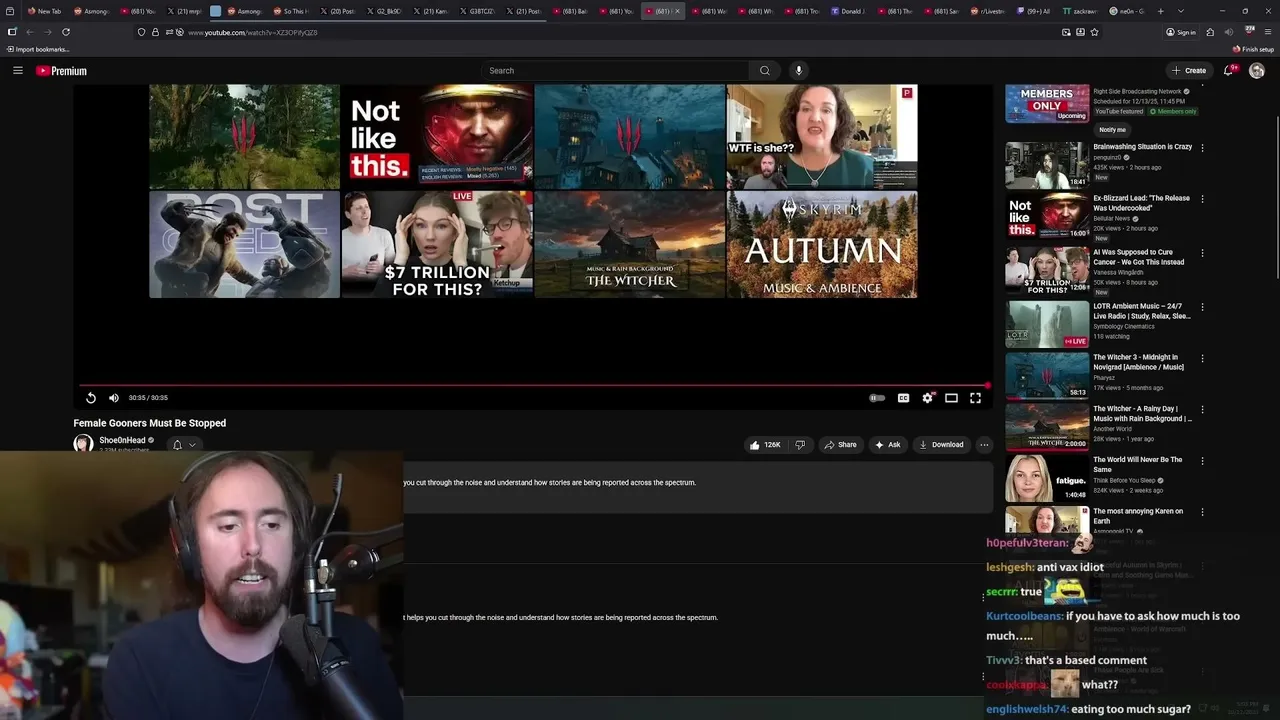Close the active YouTube tab
This screenshot has width=1280, height=720.
(x=677, y=11)
